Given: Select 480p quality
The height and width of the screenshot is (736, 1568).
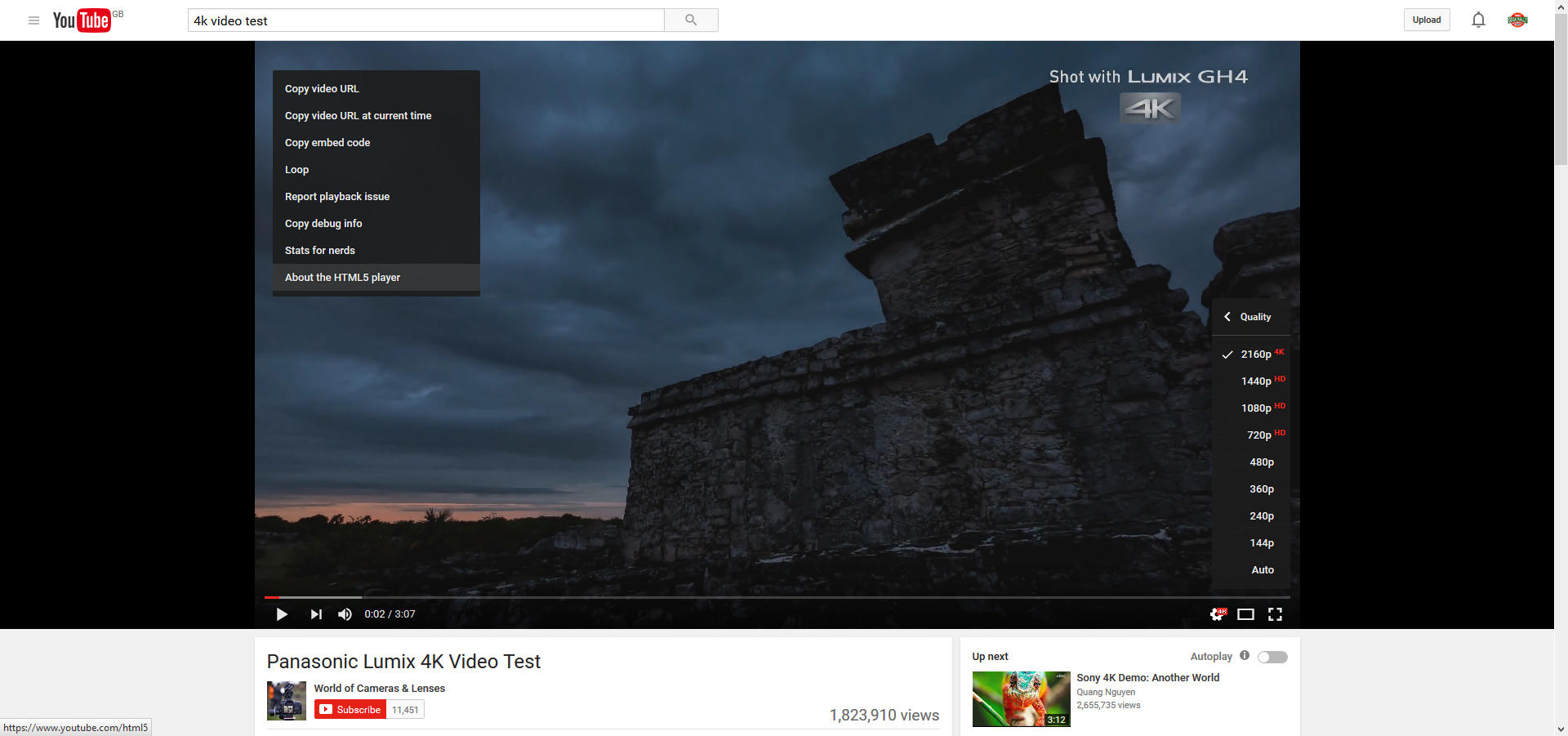Looking at the screenshot, I should pos(1251,462).
